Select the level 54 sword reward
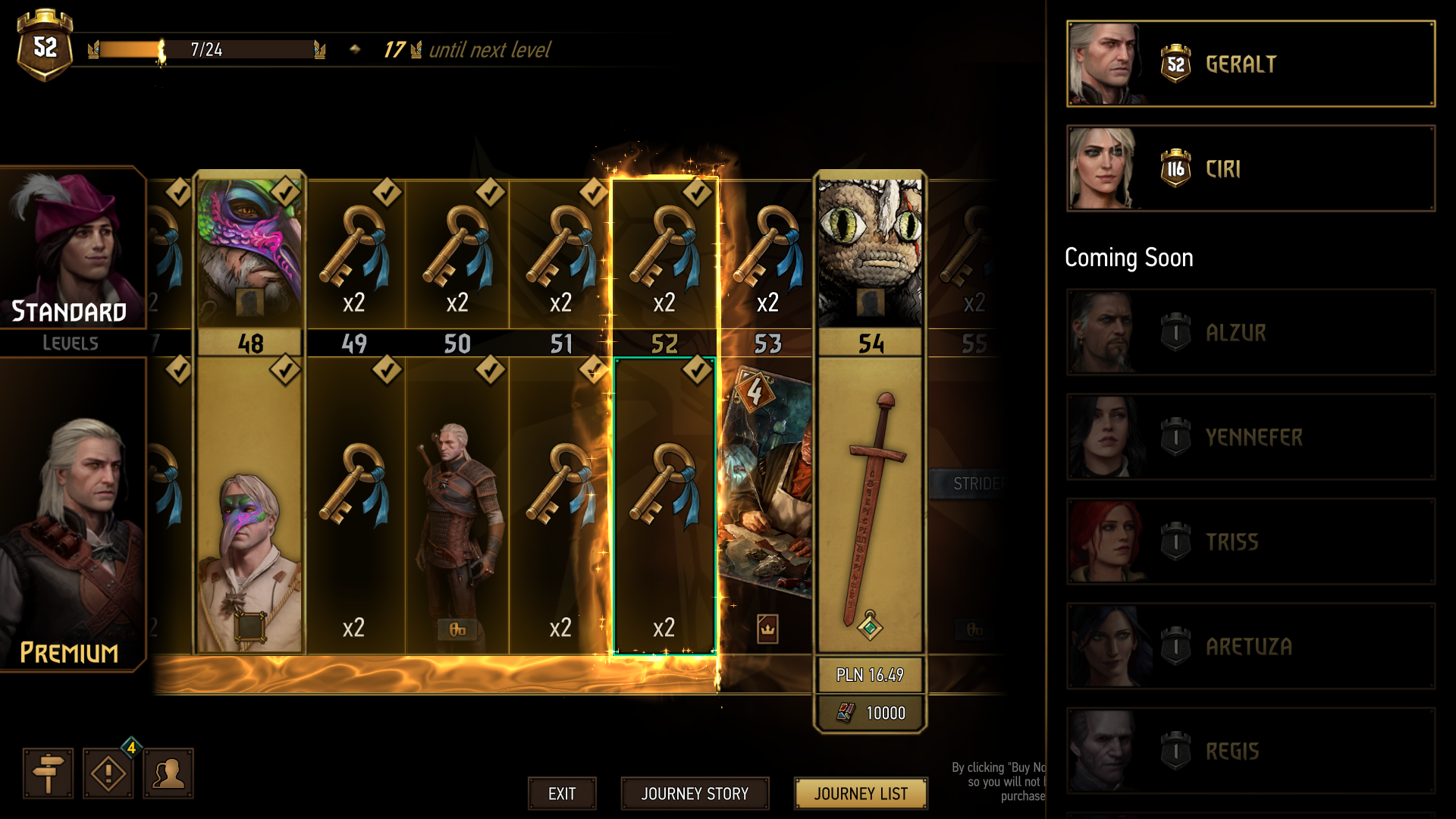The image size is (1456, 819). [x=871, y=505]
